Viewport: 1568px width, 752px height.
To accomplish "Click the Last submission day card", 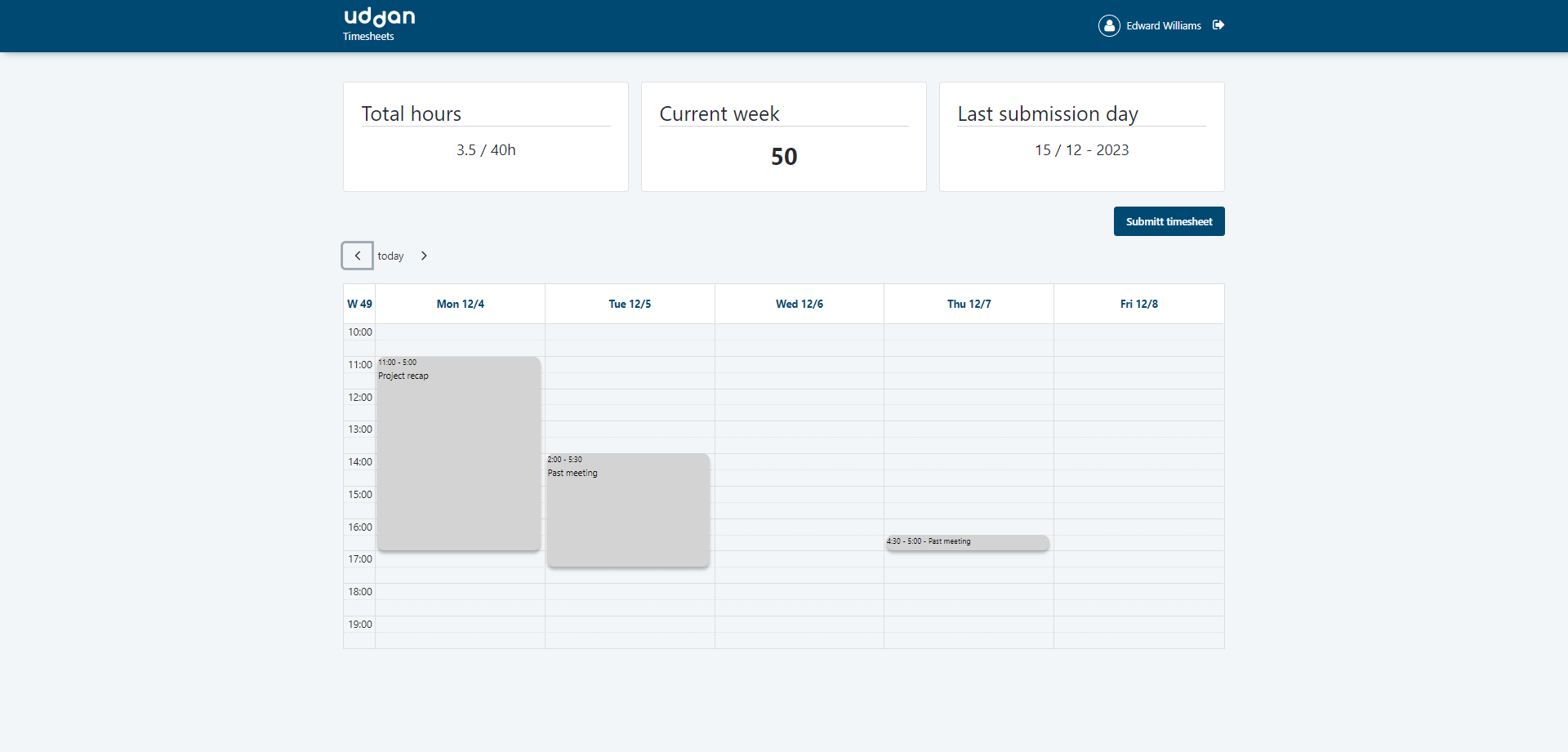I will pyautogui.click(x=1081, y=136).
